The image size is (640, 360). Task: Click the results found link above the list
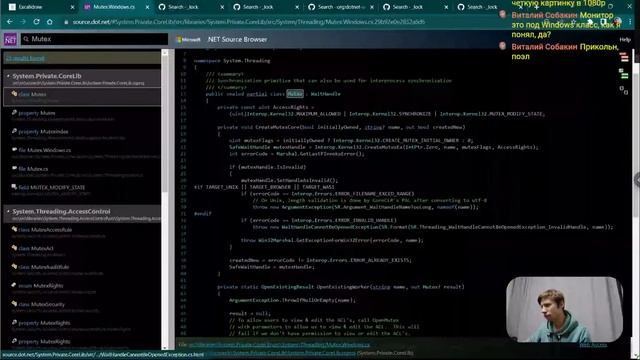tap(25, 58)
